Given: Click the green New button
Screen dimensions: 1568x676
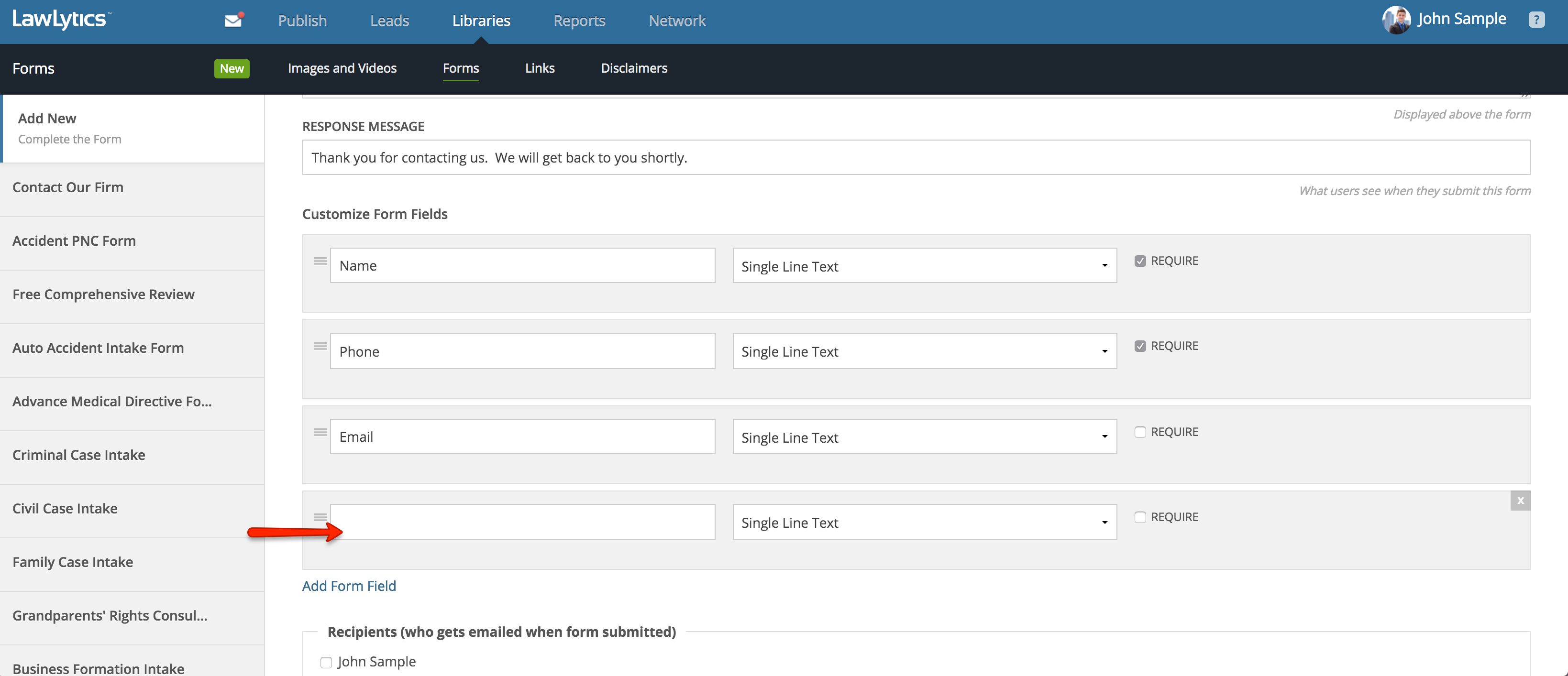Looking at the screenshot, I should [x=232, y=69].
